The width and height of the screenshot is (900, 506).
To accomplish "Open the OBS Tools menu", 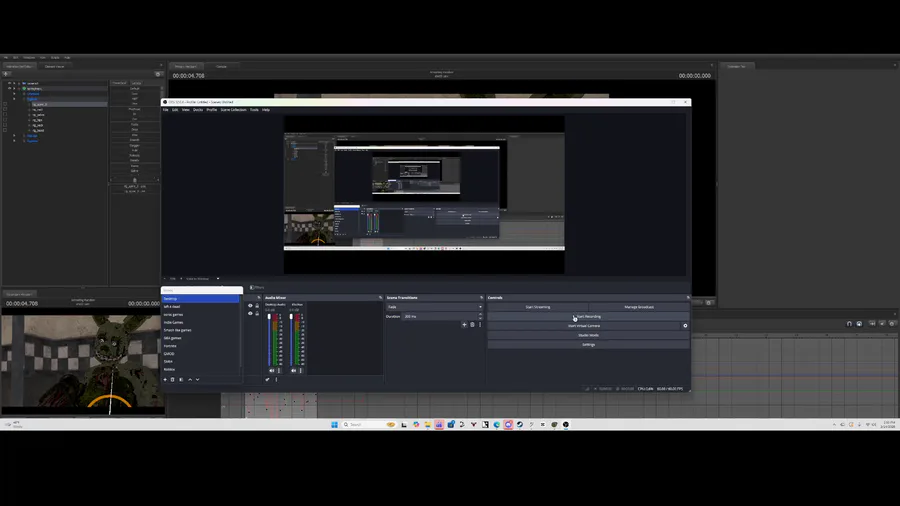I will click(x=254, y=110).
